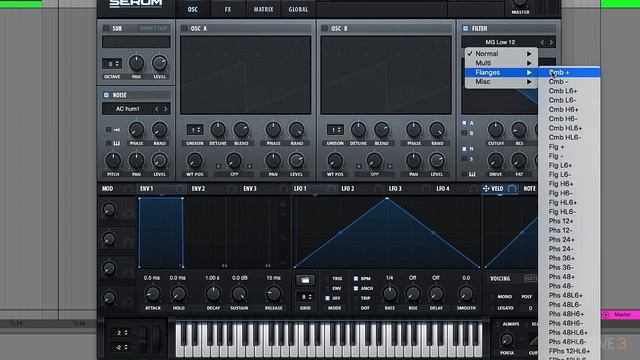640x360 pixels.
Task: Expand the Normal filter submenu
Action: 501,53
